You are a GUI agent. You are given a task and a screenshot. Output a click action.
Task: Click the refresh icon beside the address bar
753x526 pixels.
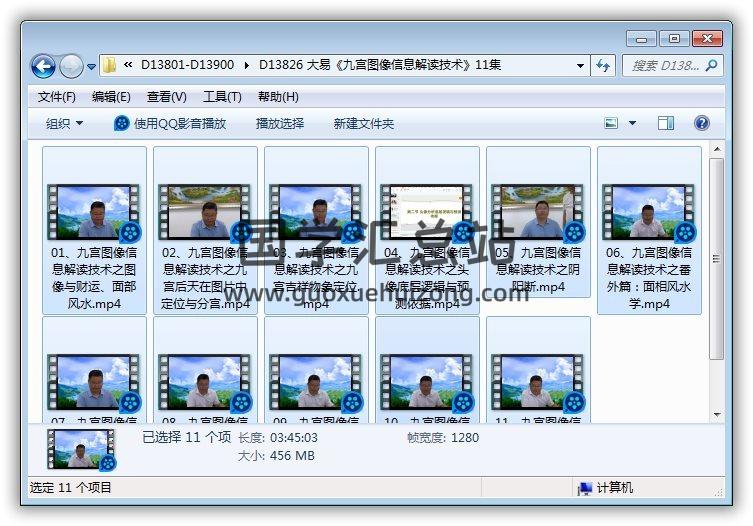[603, 65]
